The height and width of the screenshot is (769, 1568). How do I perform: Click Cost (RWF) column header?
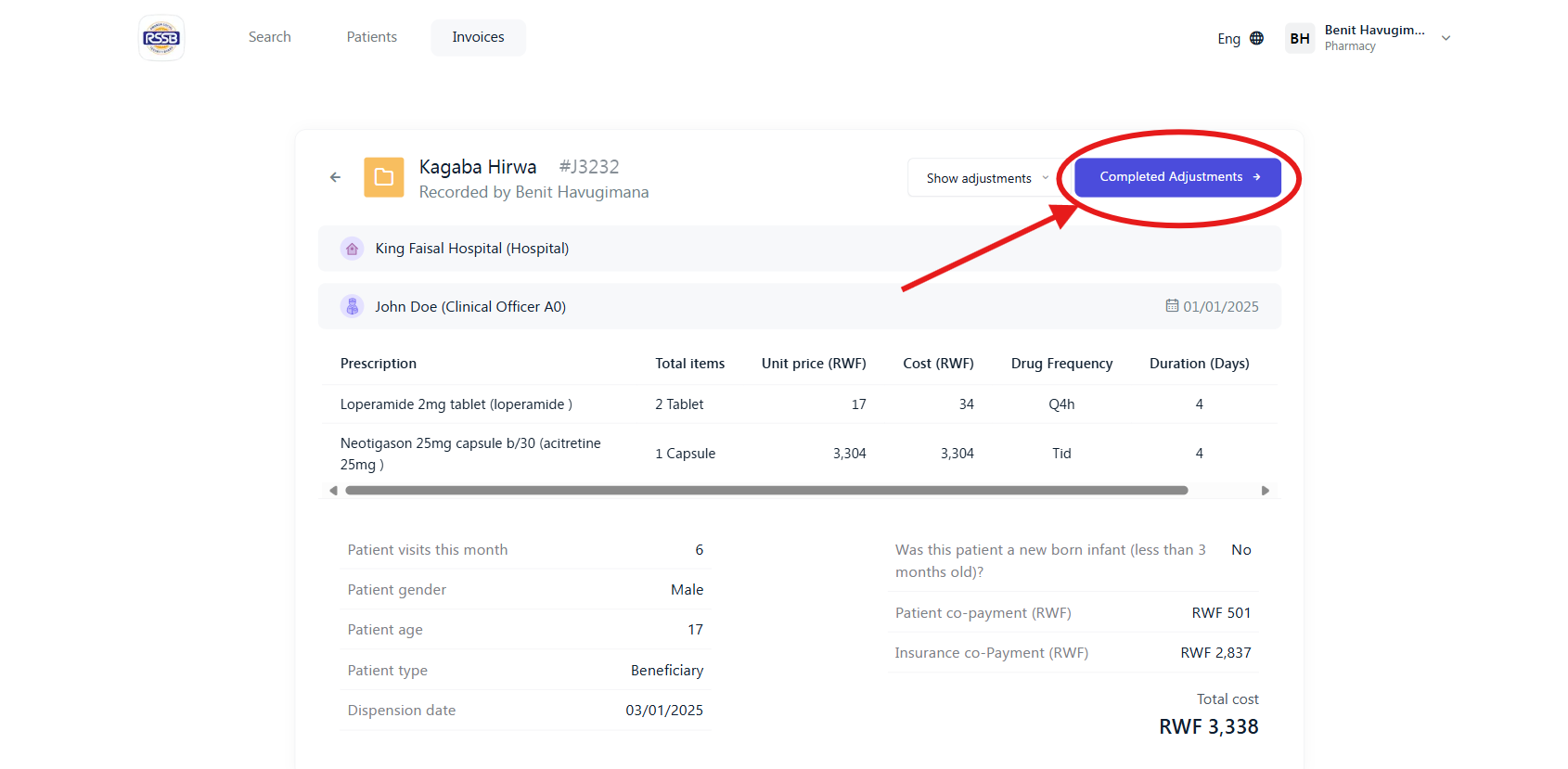click(x=939, y=364)
